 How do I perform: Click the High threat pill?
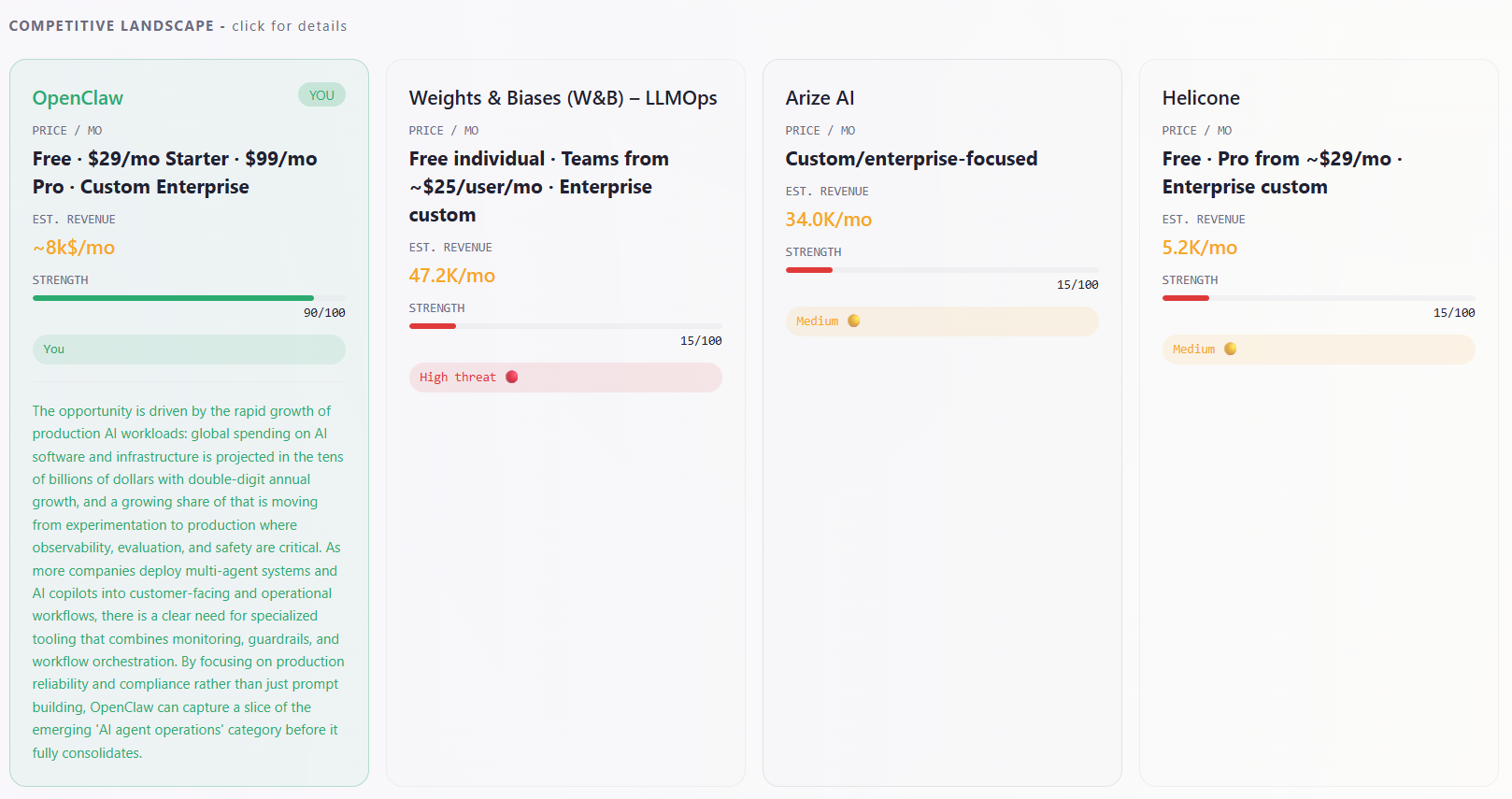pyautogui.click(x=564, y=378)
